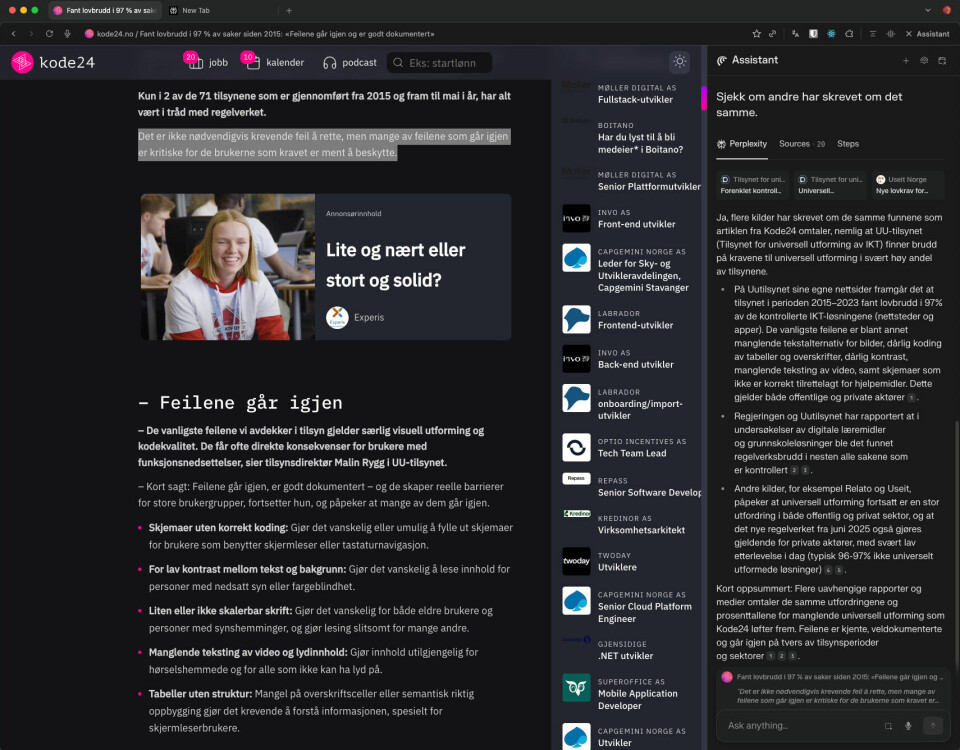Select the Fant lovbrudd i 97 % tab
Screen dimensions: 960x750
point(105,10)
